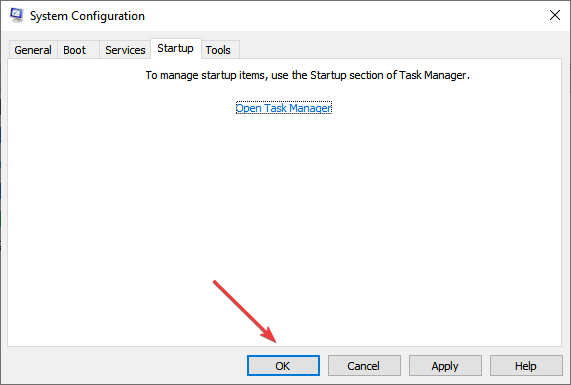The width and height of the screenshot is (571, 385).
Task: Click the OK button
Action: click(283, 366)
